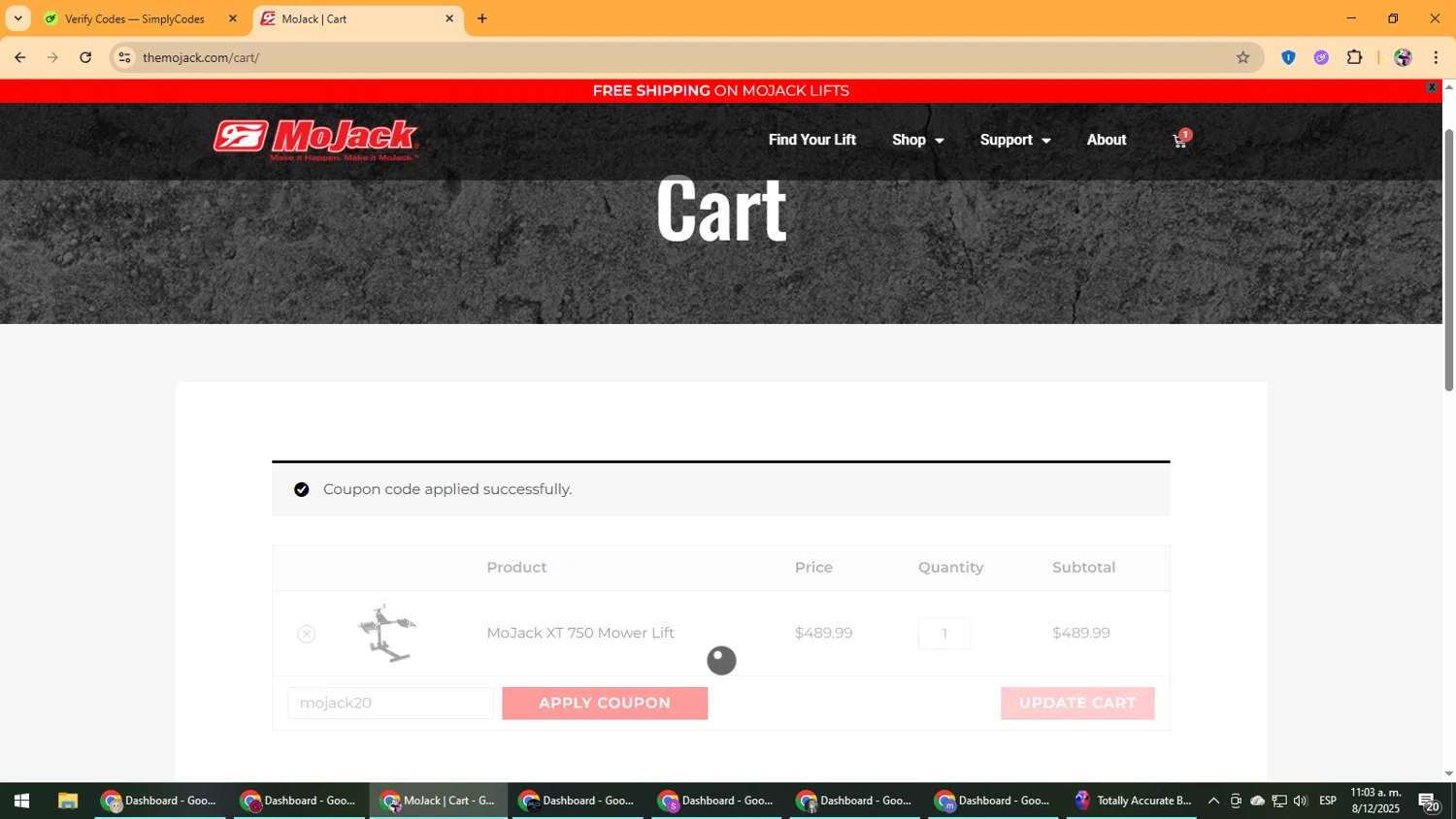Click the mower lift product thumbnail

pos(387,633)
